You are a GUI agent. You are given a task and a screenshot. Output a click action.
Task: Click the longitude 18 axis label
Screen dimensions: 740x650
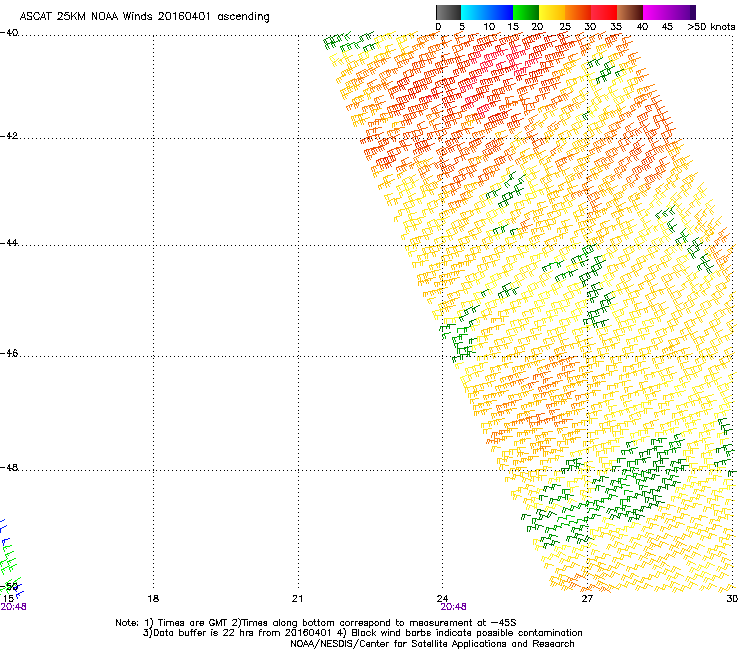click(x=153, y=599)
